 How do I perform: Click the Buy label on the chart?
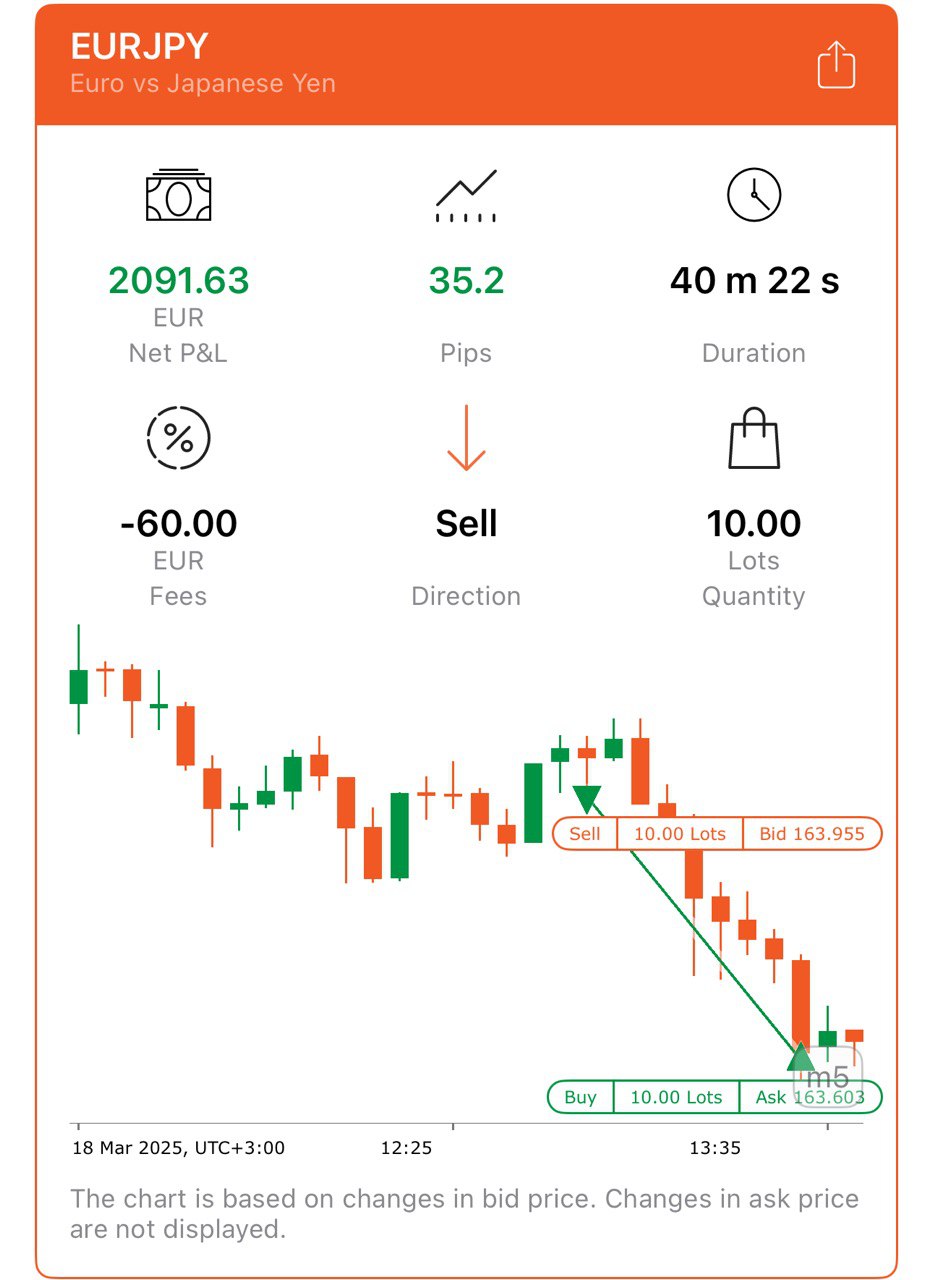click(581, 1097)
